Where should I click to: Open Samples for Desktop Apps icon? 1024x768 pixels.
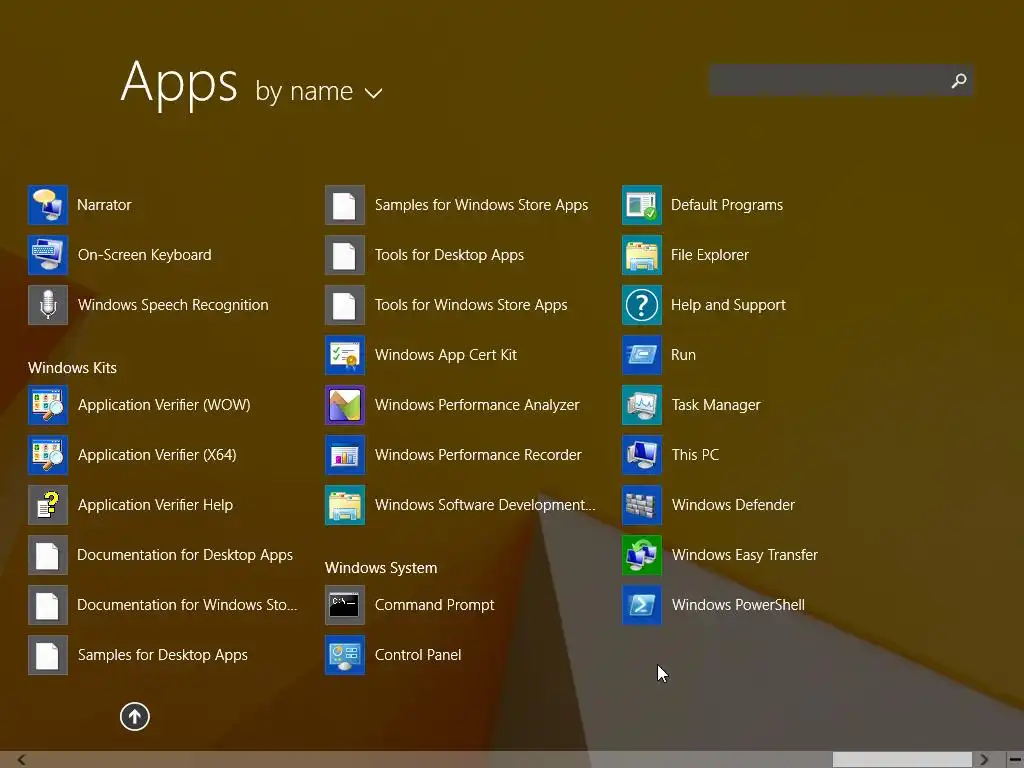coord(48,655)
